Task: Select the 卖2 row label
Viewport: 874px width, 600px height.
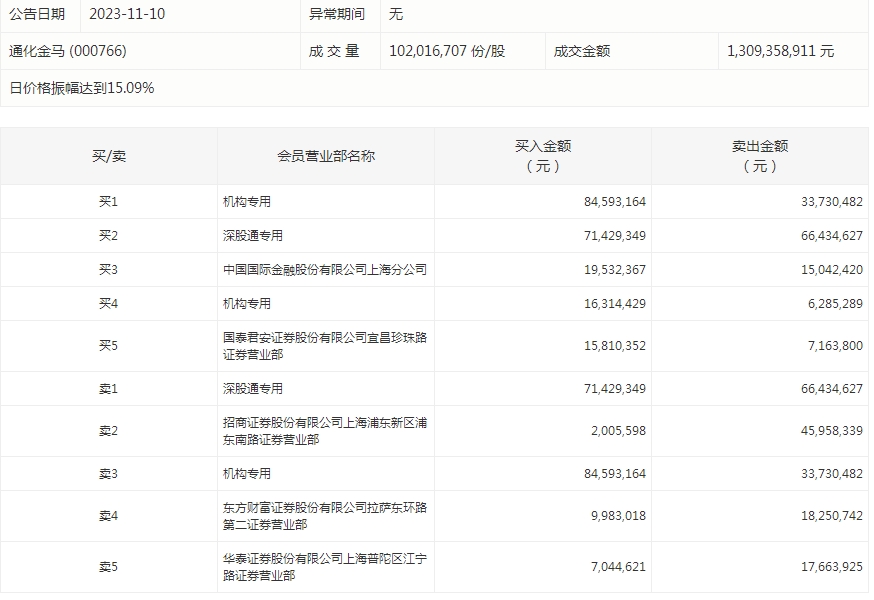Action: pos(109,431)
